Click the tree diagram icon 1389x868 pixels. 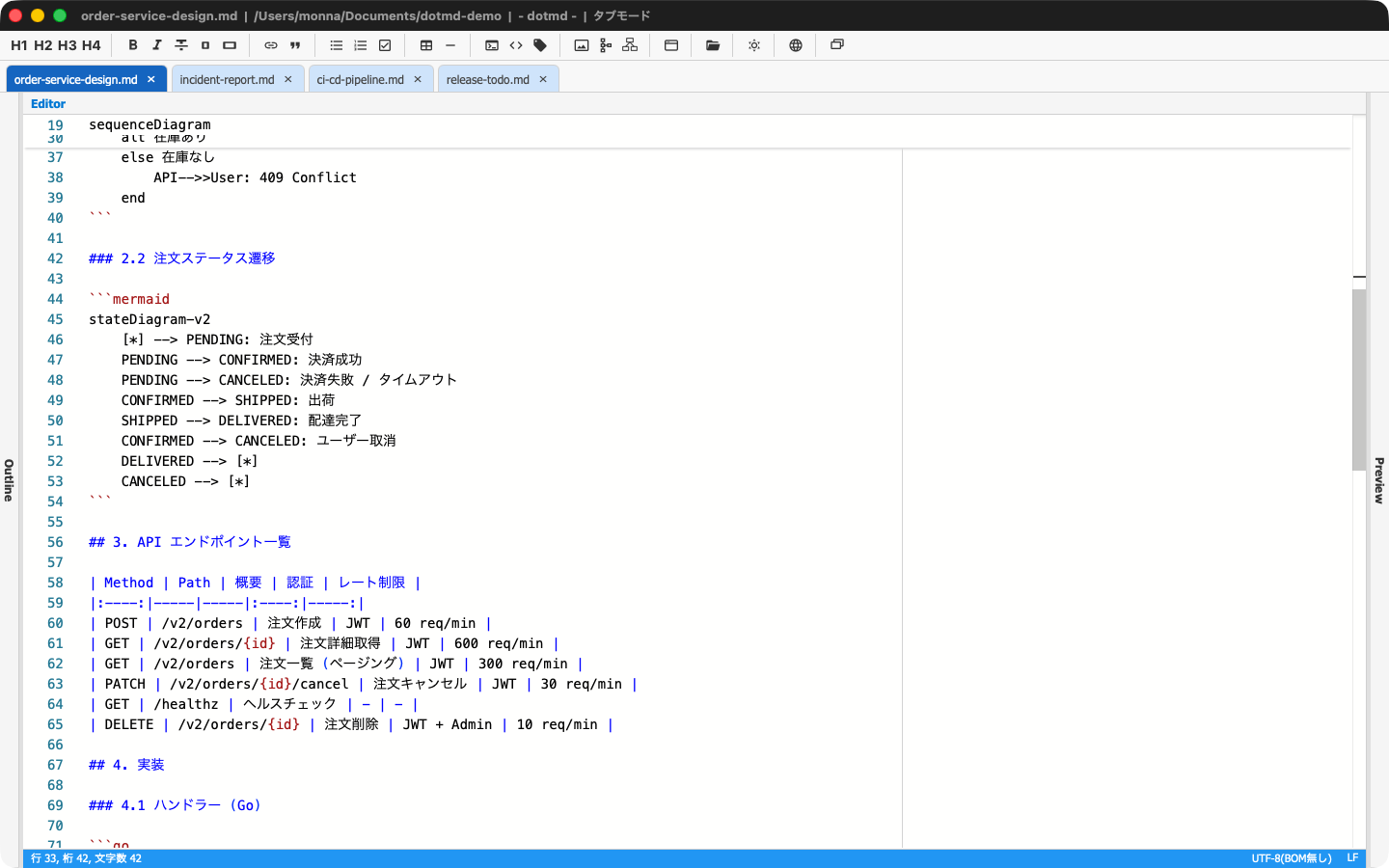click(x=606, y=45)
